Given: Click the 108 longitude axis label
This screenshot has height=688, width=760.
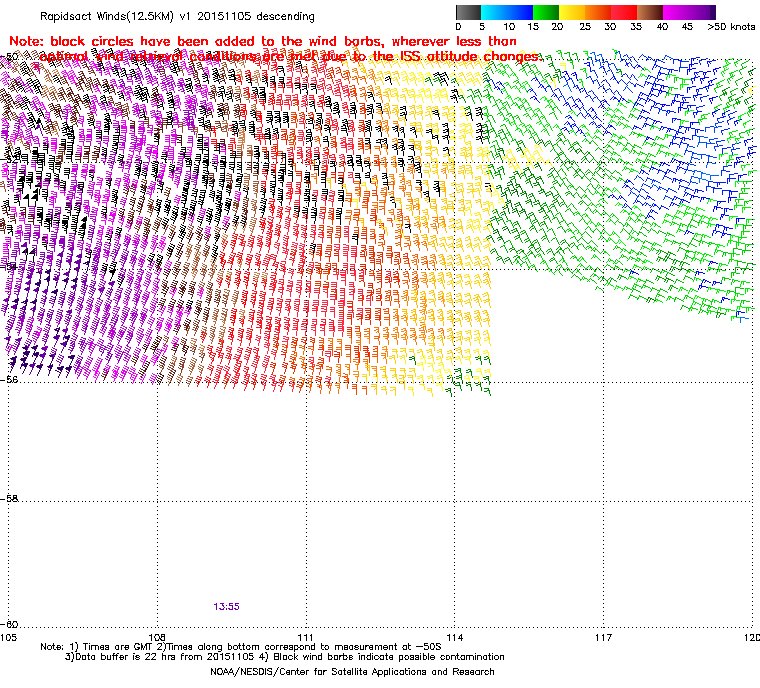Looking at the screenshot, I should [x=157, y=637].
